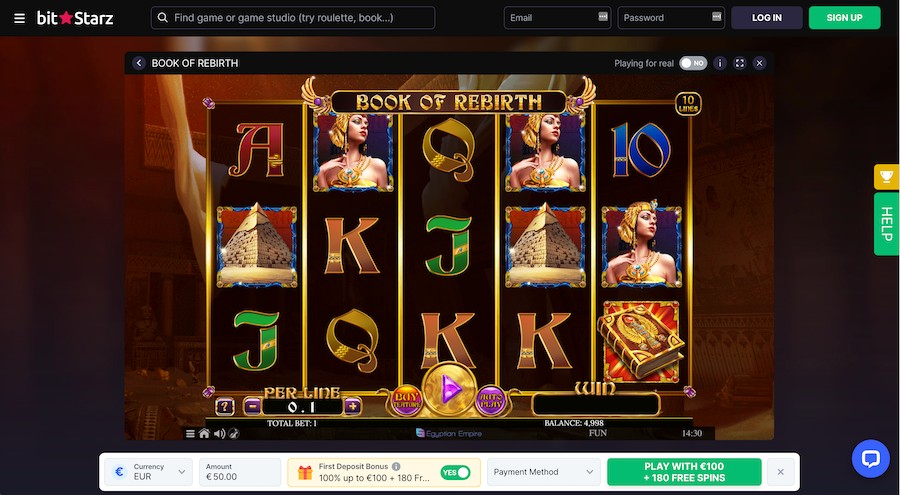Open the game paytable help question mark

[224, 407]
